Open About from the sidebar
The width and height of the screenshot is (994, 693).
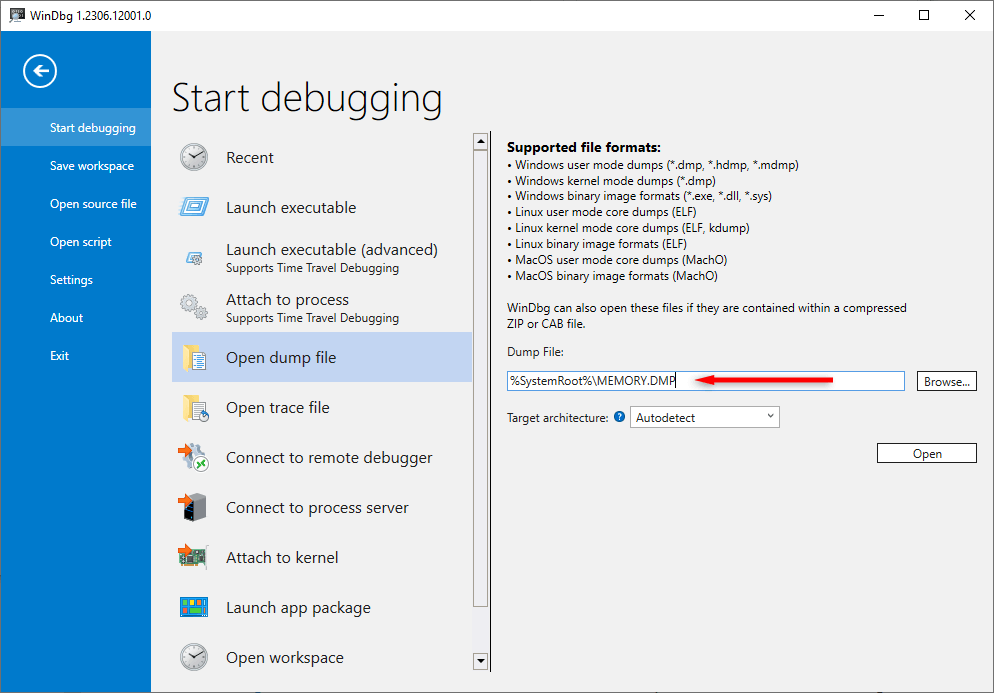click(x=67, y=318)
